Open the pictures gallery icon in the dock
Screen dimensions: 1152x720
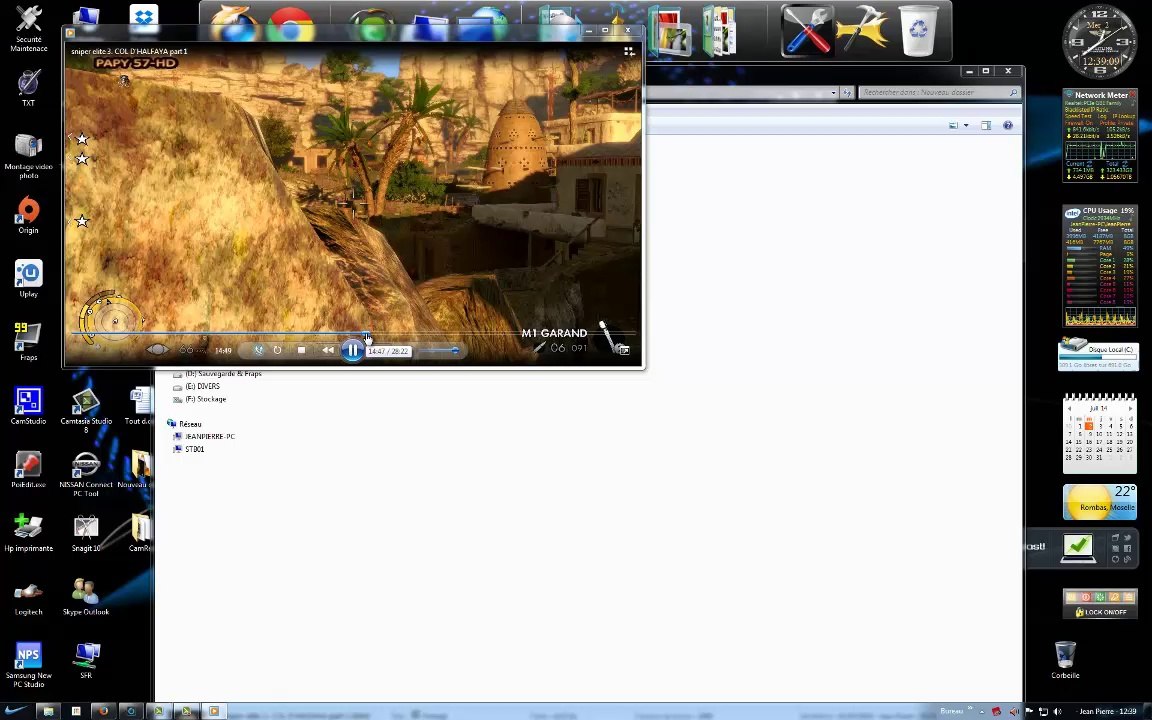coord(669,31)
